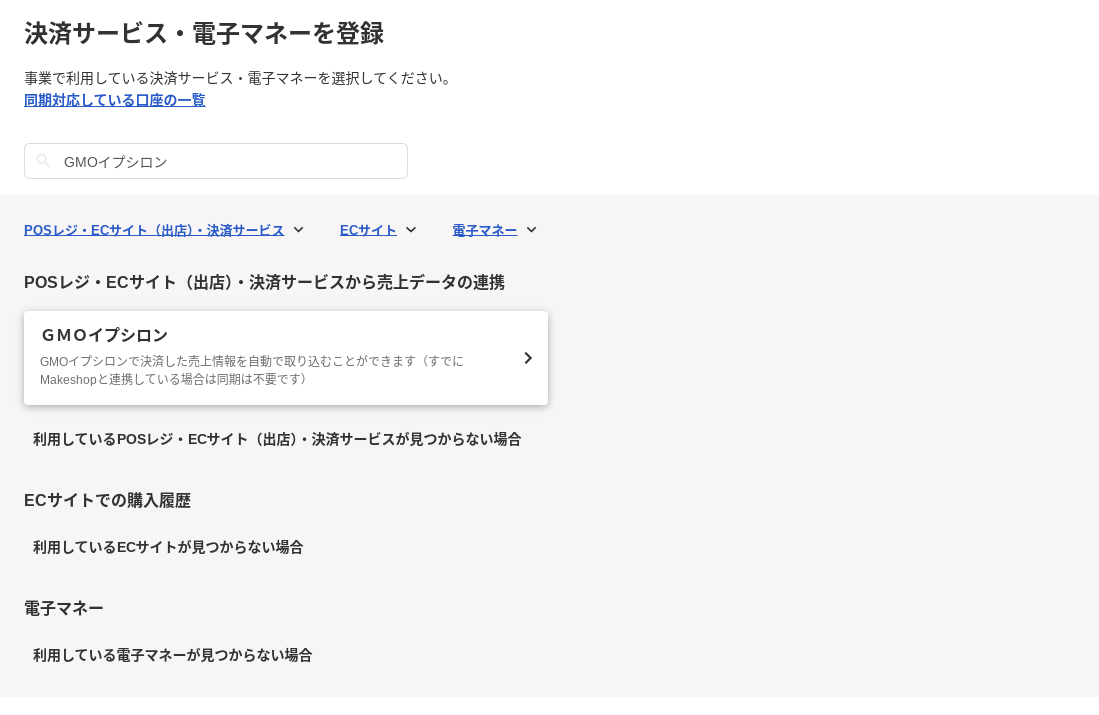Screen dimensions: 1099x715
Task: Click the 事業で利用している決済サービス instruction text
Action: (240, 78)
